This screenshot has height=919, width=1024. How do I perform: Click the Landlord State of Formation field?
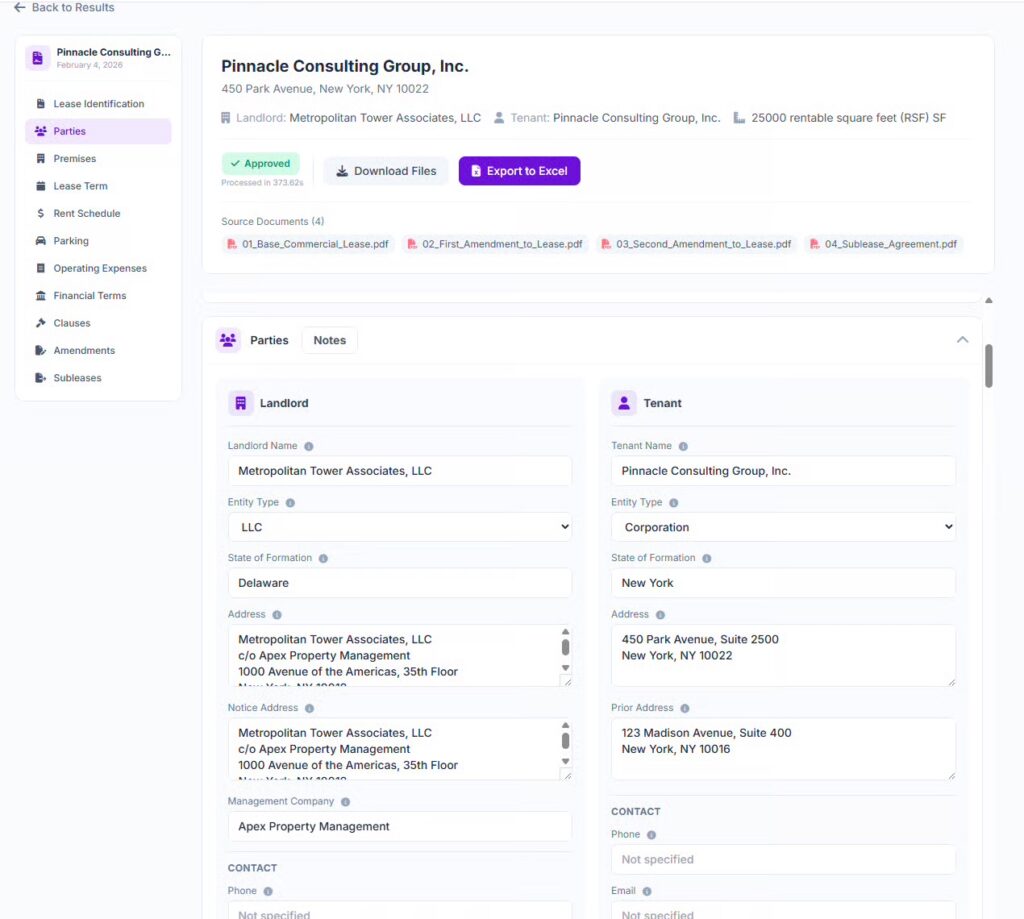pos(399,583)
